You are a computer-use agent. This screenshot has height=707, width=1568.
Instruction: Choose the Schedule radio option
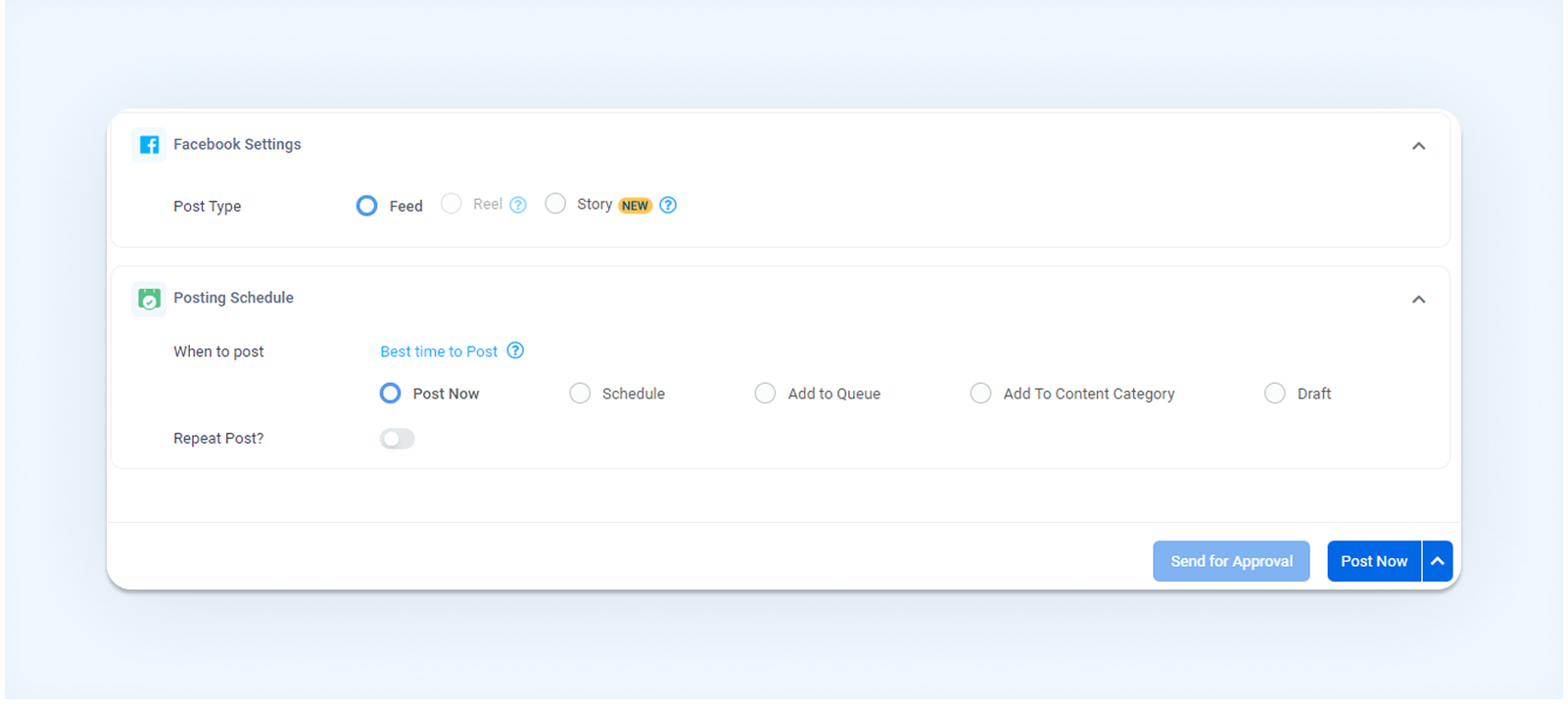click(x=580, y=393)
